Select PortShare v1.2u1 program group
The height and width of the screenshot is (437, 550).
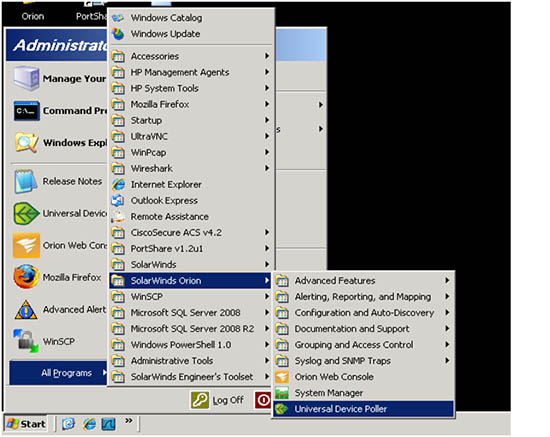pyautogui.click(x=190, y=249)
